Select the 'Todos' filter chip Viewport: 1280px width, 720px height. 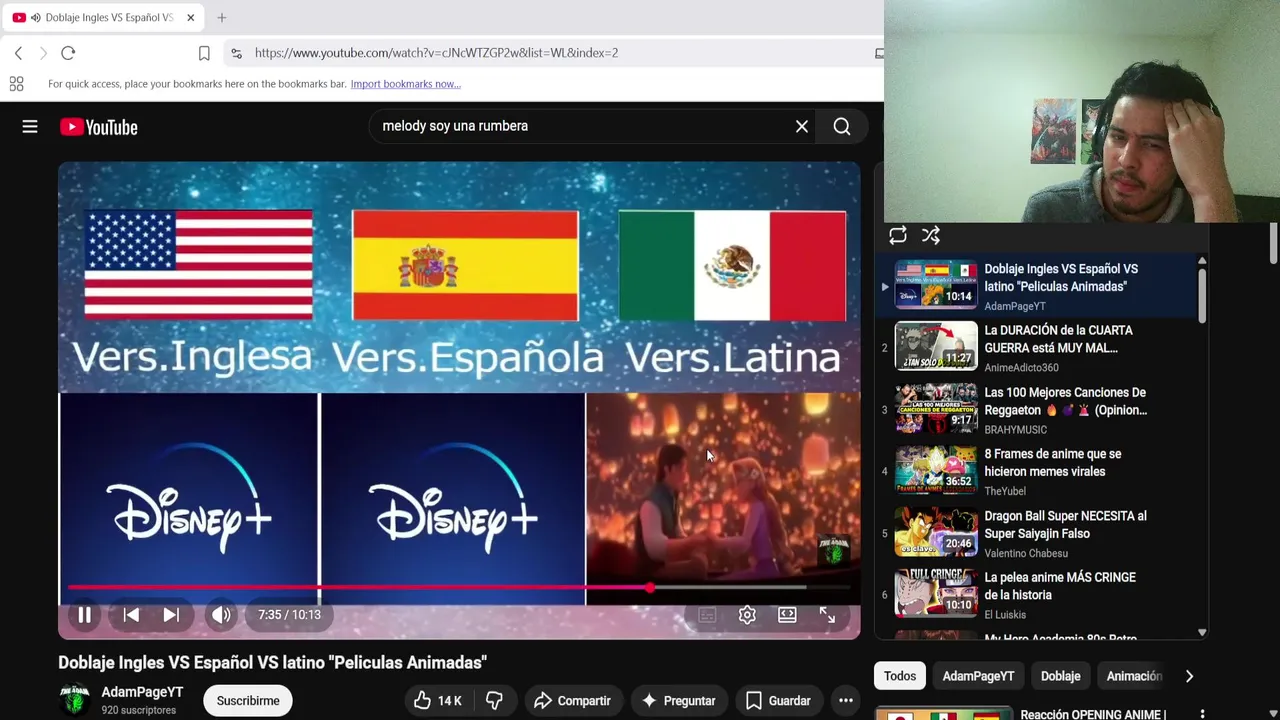[x=899, y=676]
